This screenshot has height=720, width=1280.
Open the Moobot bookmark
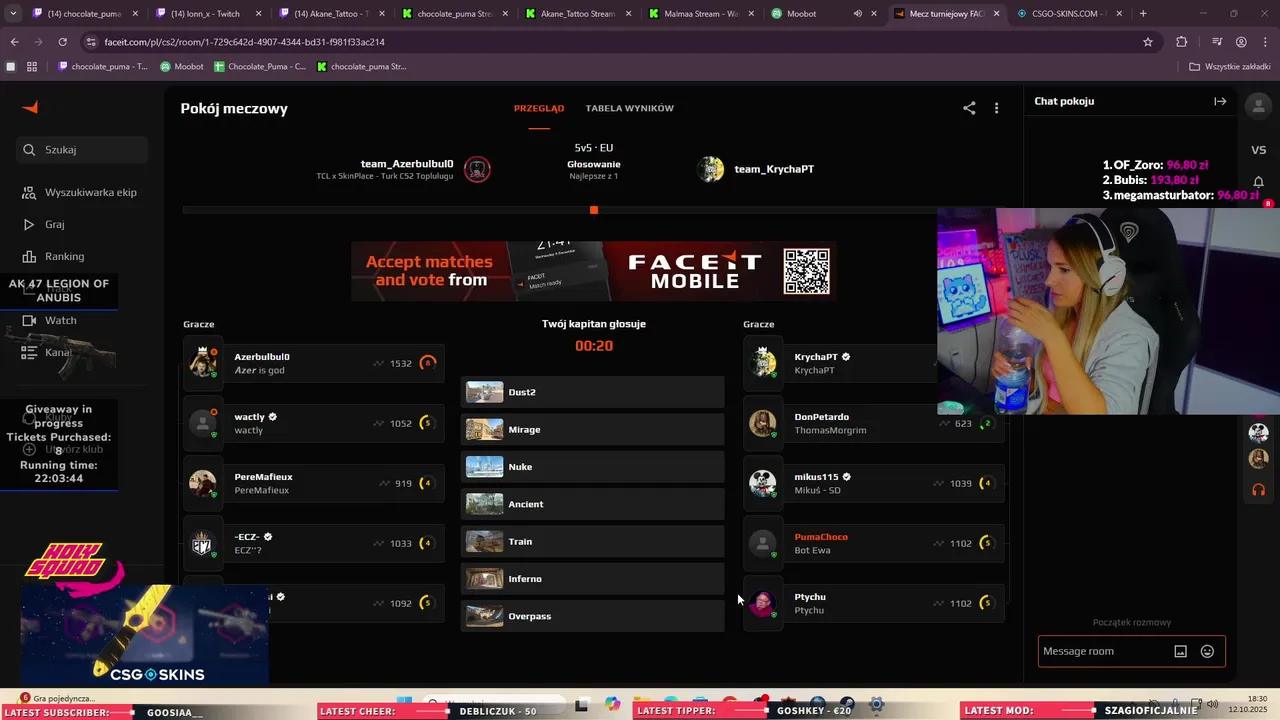pyautogui.click(x=182, y=67)
